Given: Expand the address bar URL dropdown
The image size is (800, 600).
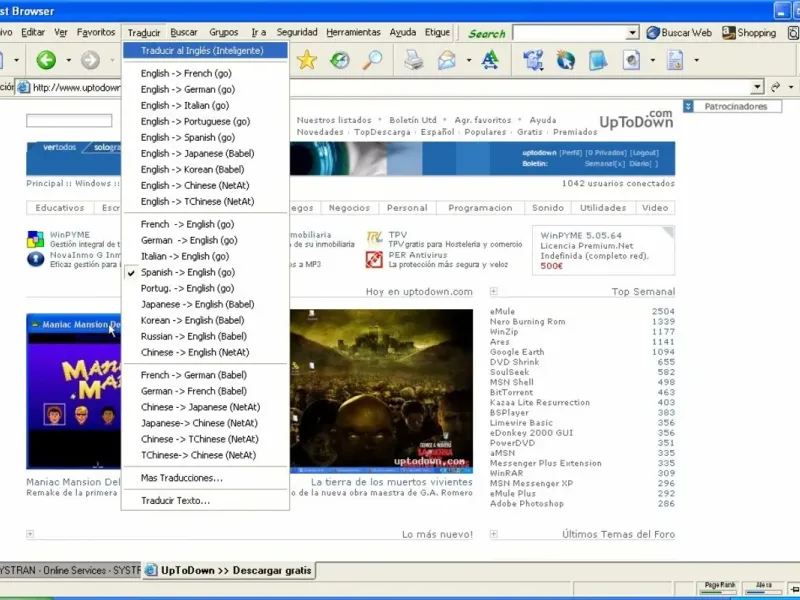Looking at the screenshot, I should point(757,87).
